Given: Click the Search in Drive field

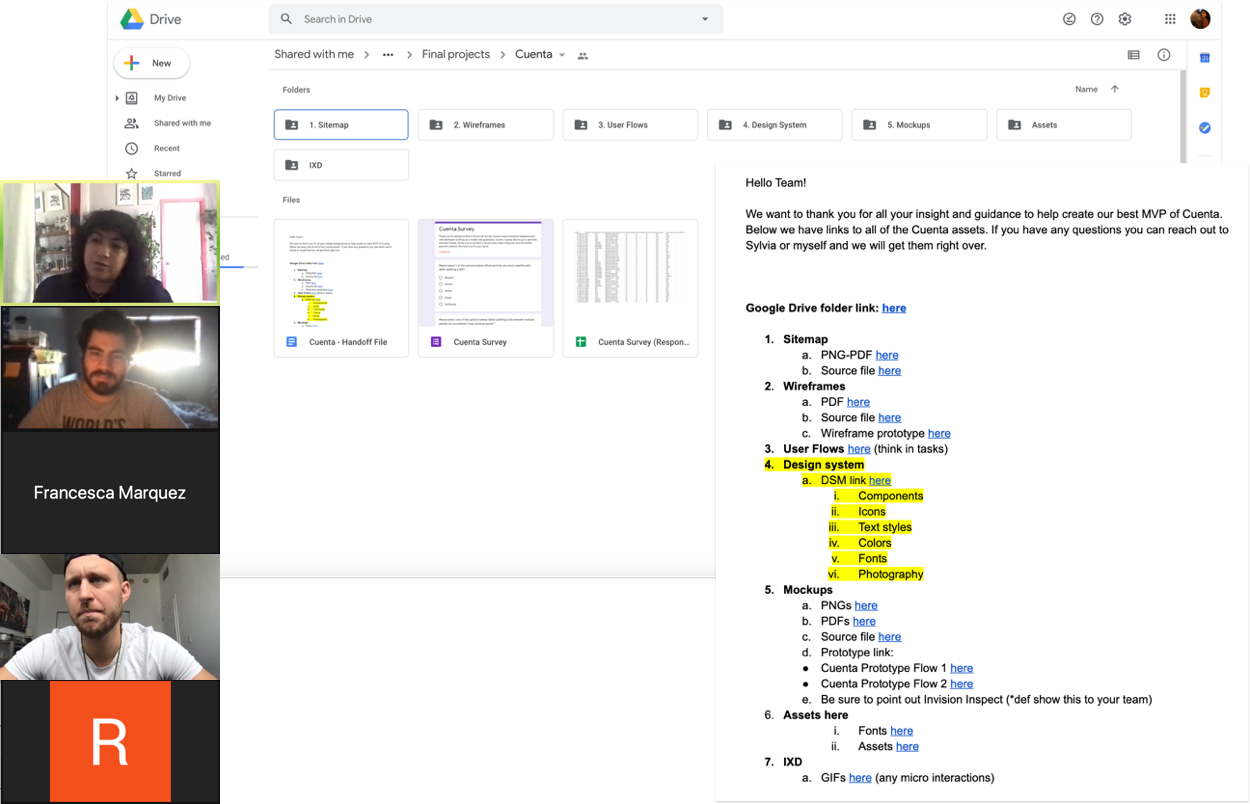Looking at the screenshot, I should click(495, 19).
